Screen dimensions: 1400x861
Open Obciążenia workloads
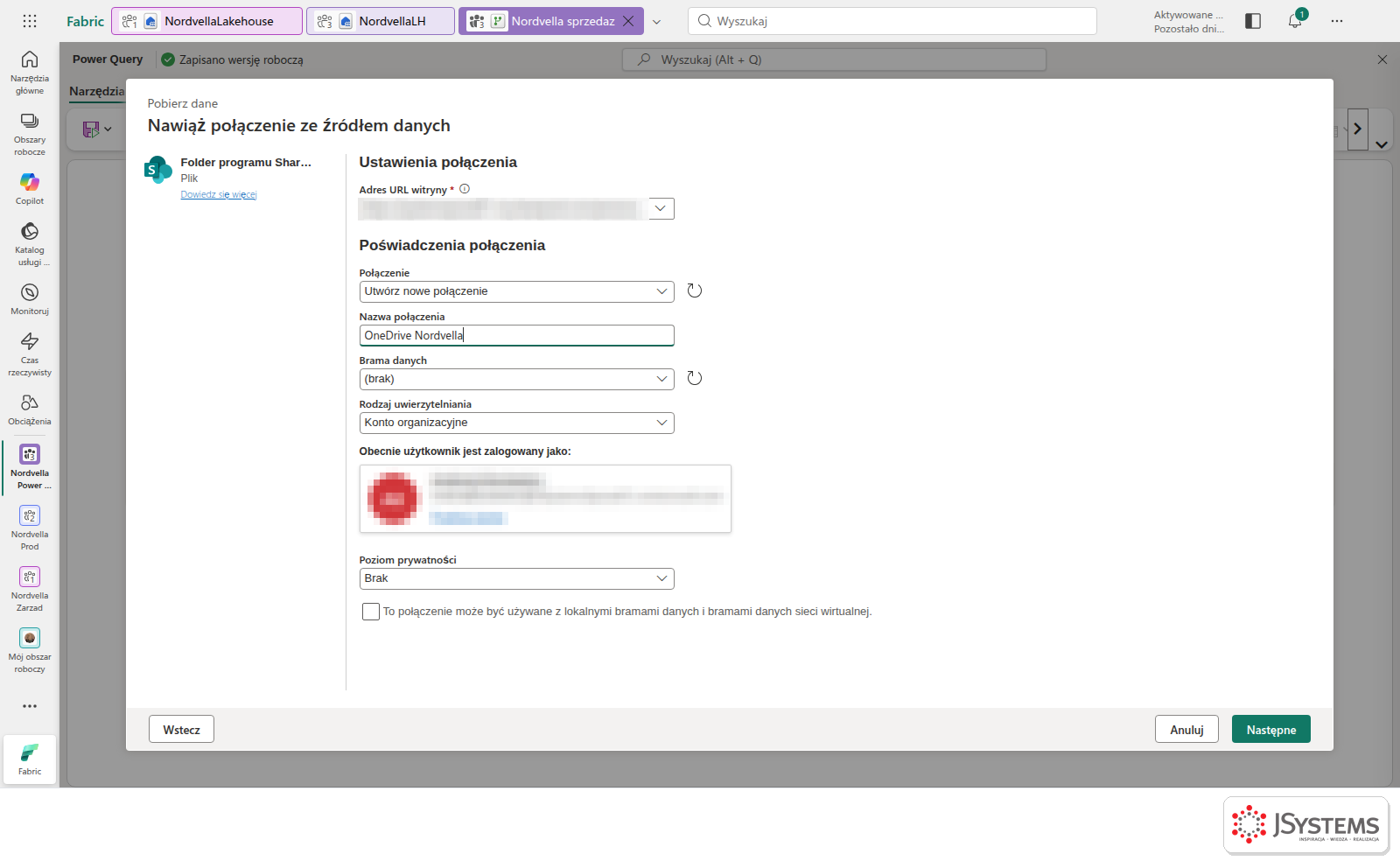point(30,409)
